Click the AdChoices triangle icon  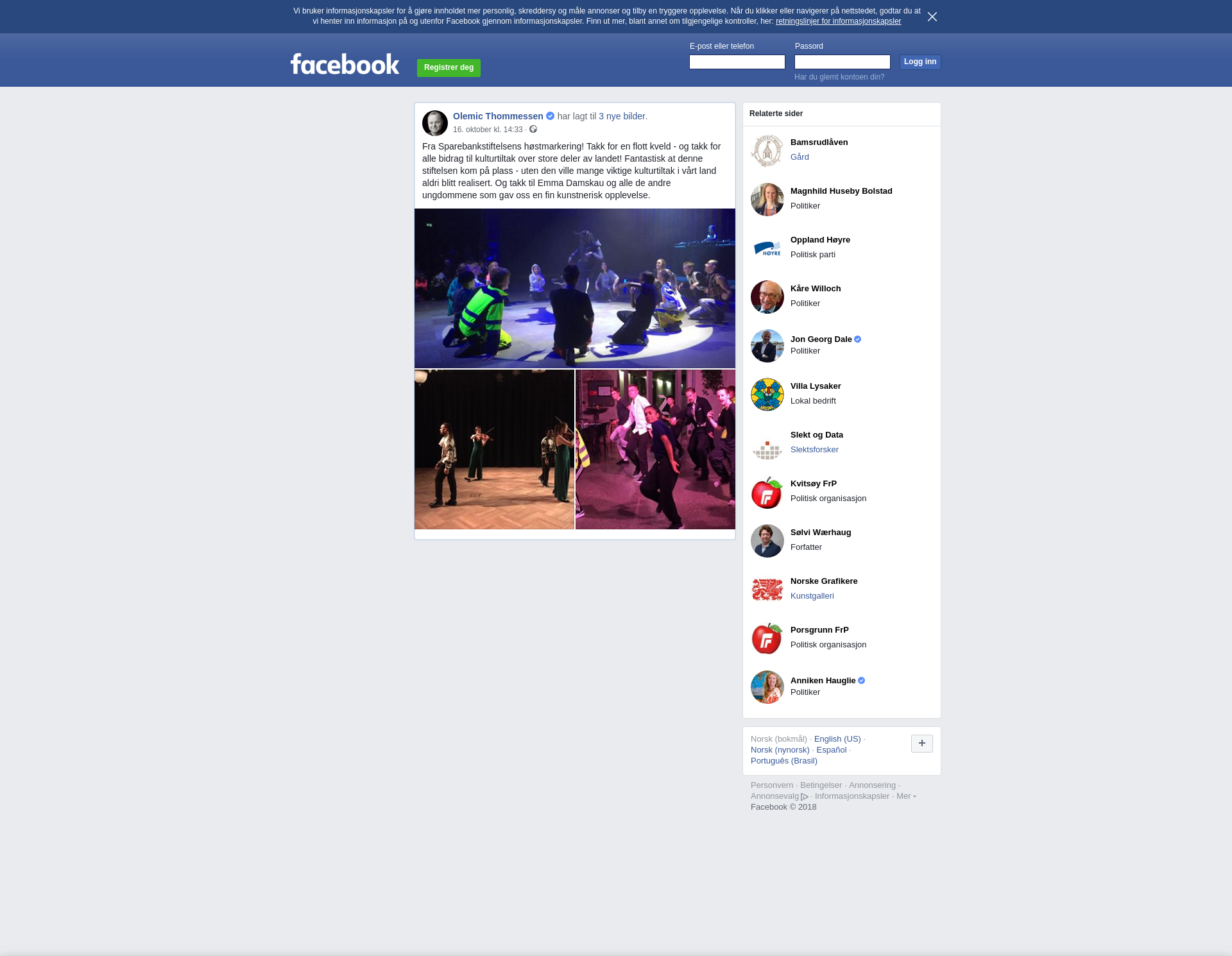pos(805,797)
